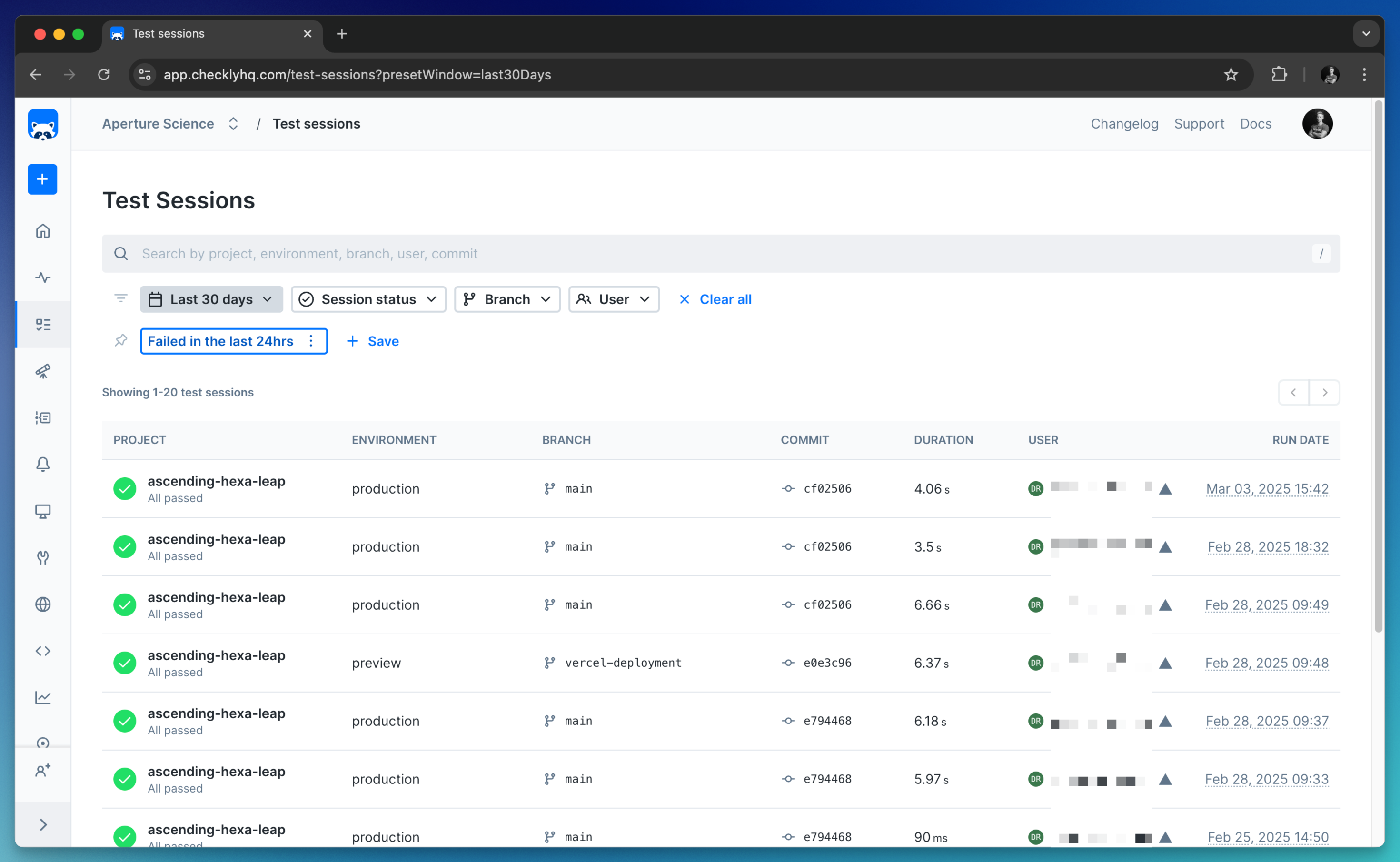Click the chart analytics icon in sidebar
The height and width of the screenshot is (862, 1400).
pos(43,697)
